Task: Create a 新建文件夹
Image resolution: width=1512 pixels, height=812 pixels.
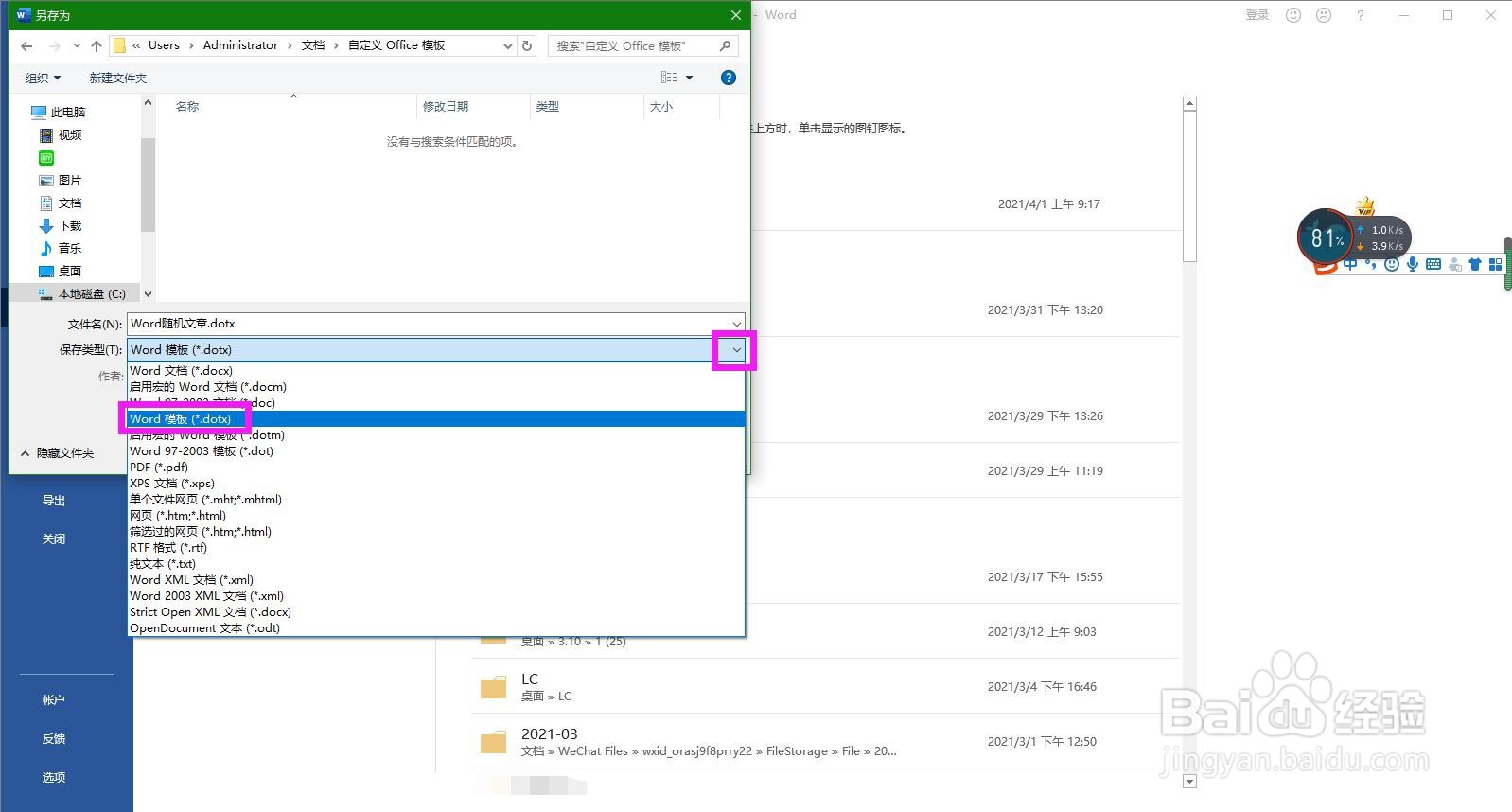Action: 117,78
